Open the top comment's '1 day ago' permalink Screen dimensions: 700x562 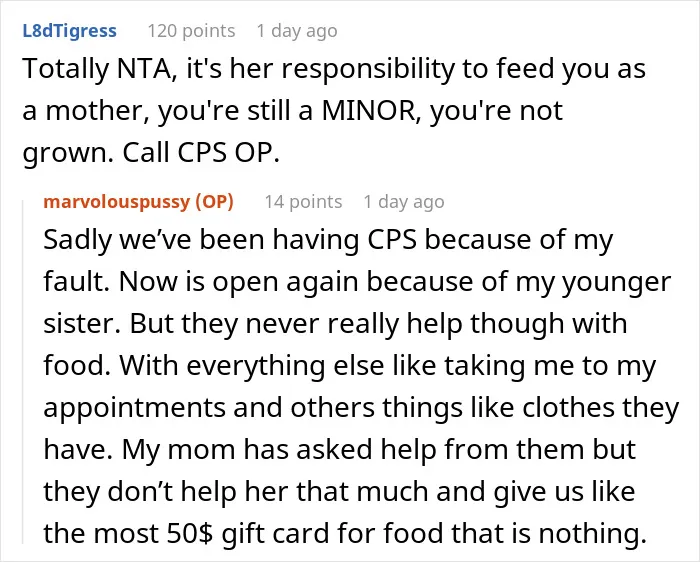[x=297, y=31]
